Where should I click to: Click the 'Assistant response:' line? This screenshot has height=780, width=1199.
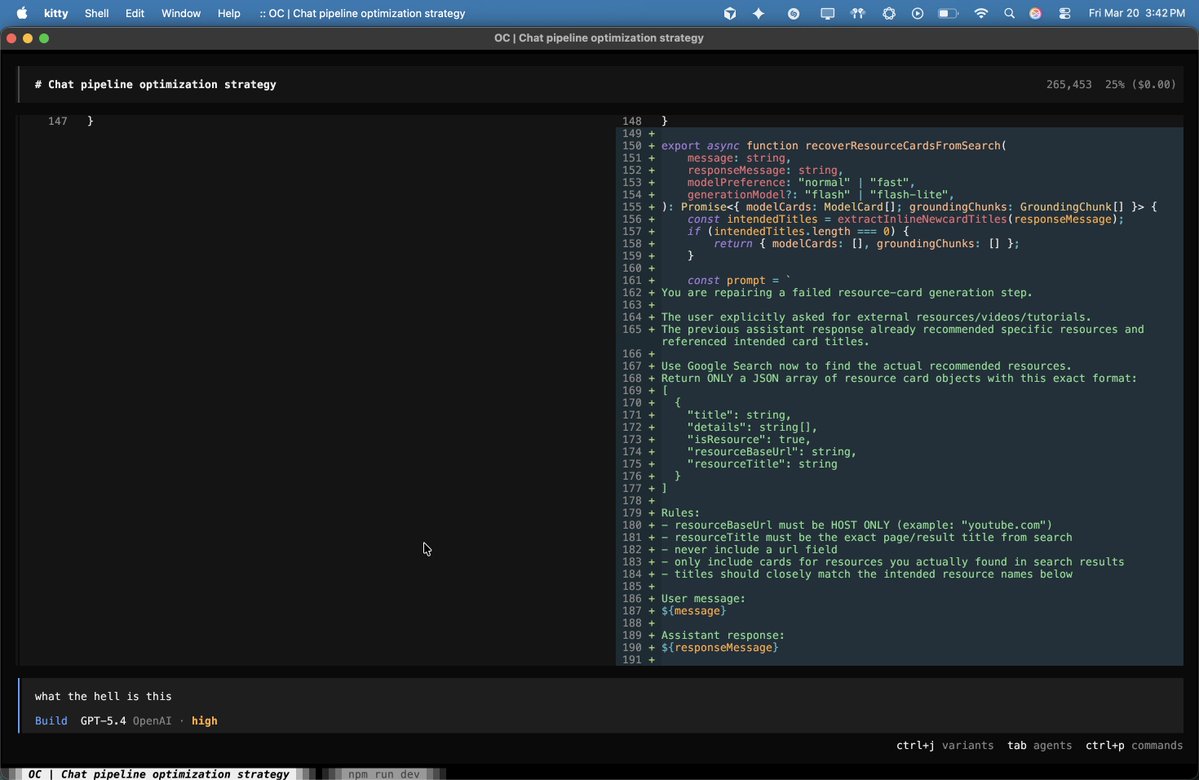tap(723, 635)
